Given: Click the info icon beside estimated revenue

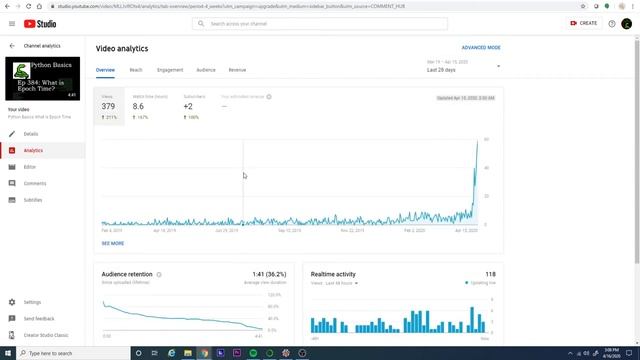Looking at the screenshot, I should (269, 97).
